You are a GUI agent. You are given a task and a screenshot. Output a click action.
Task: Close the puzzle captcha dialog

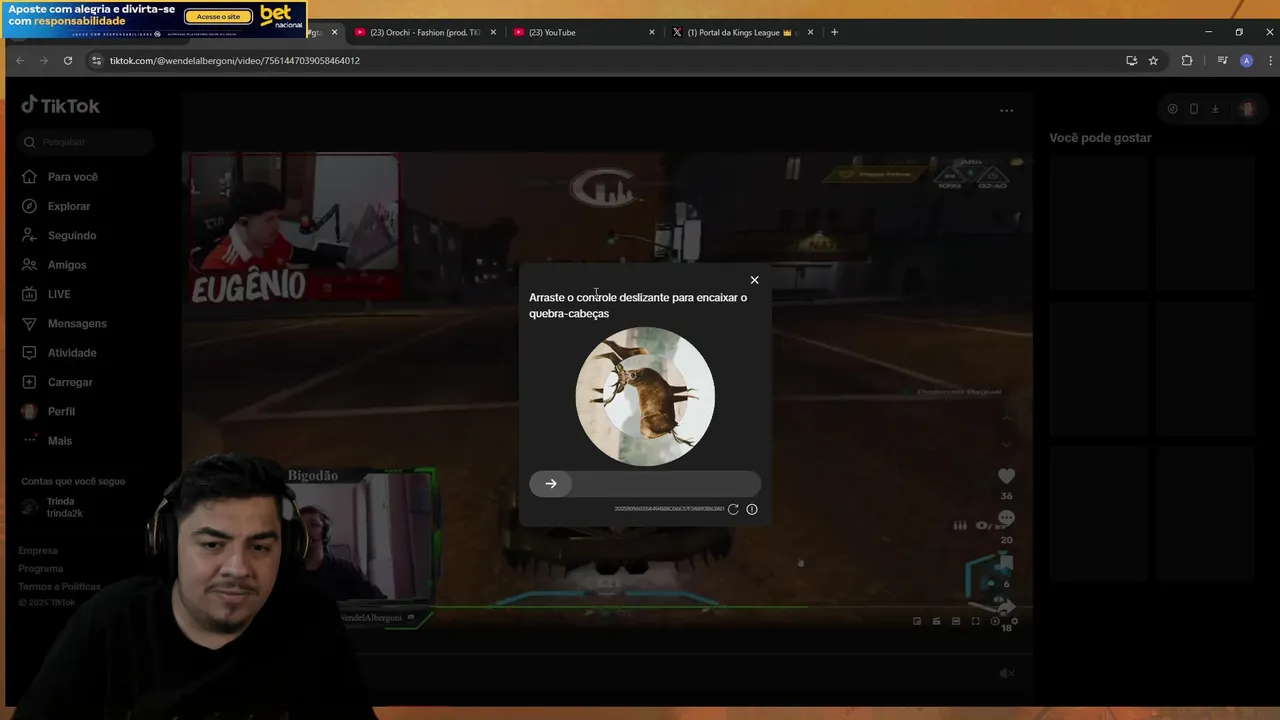[x=754, y=280]
